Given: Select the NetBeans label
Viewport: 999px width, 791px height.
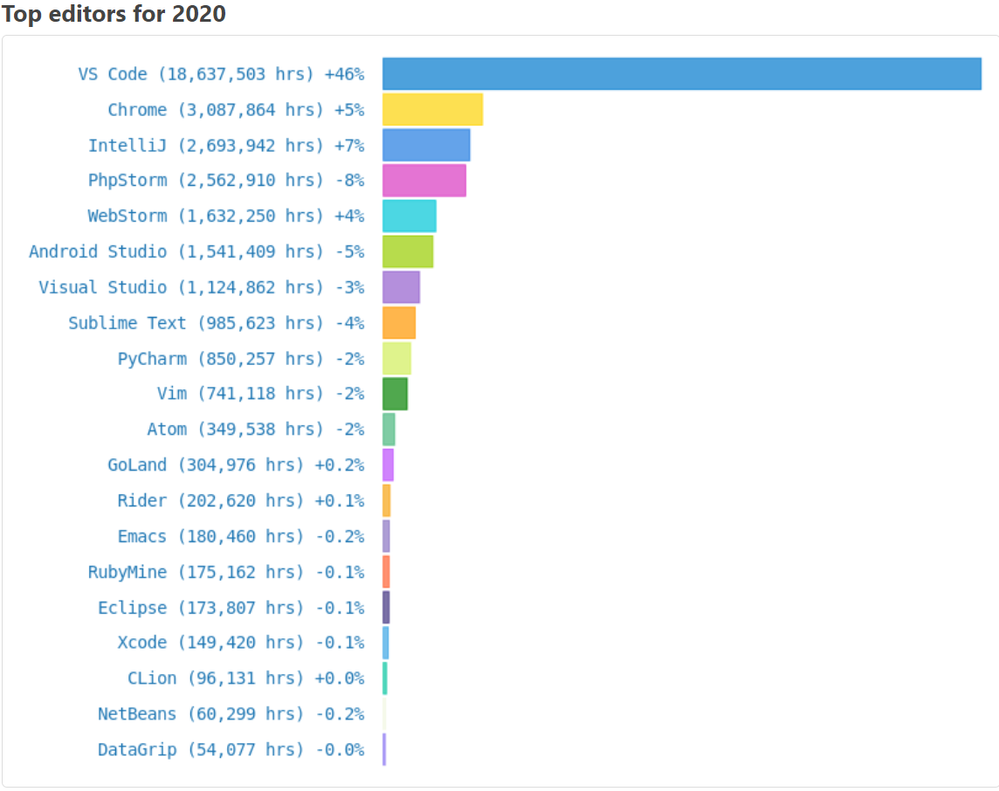Looking at the screenshot, I should [x=231, y=714].
